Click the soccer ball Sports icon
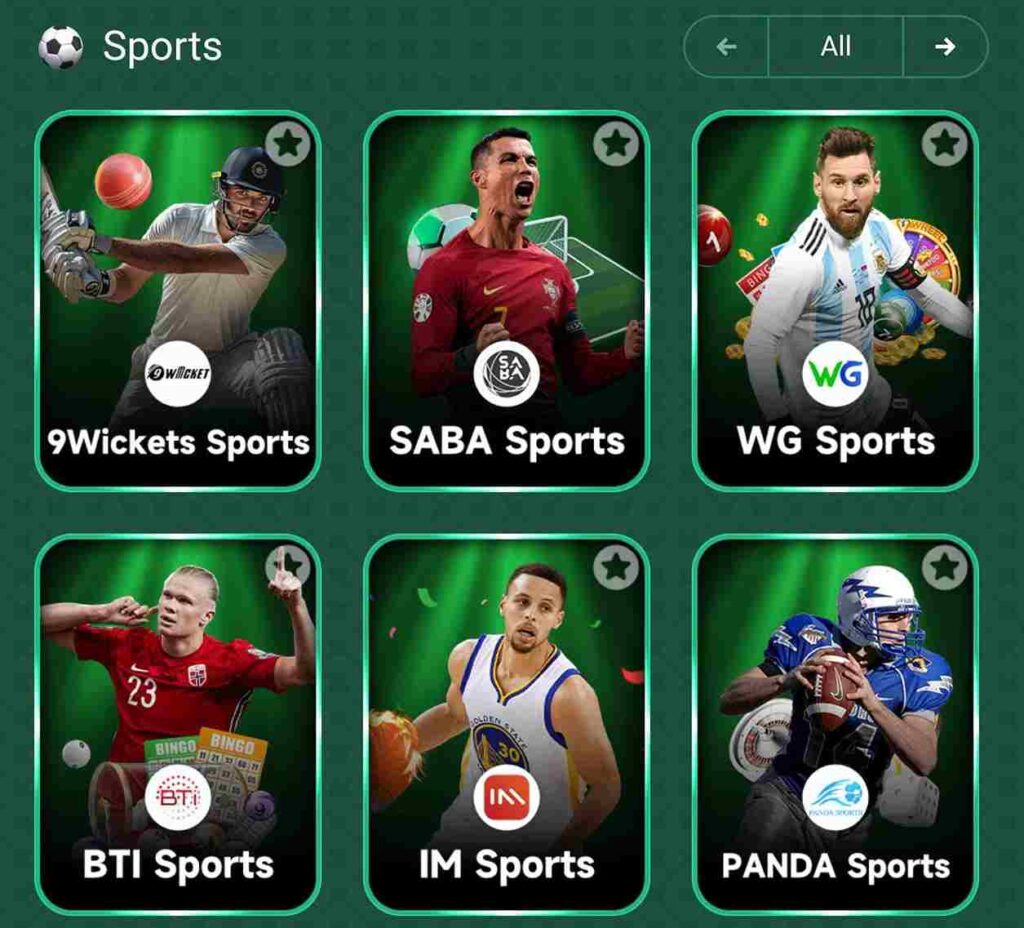The height and width of the screenshot is (928, 1024). [61, 47]
